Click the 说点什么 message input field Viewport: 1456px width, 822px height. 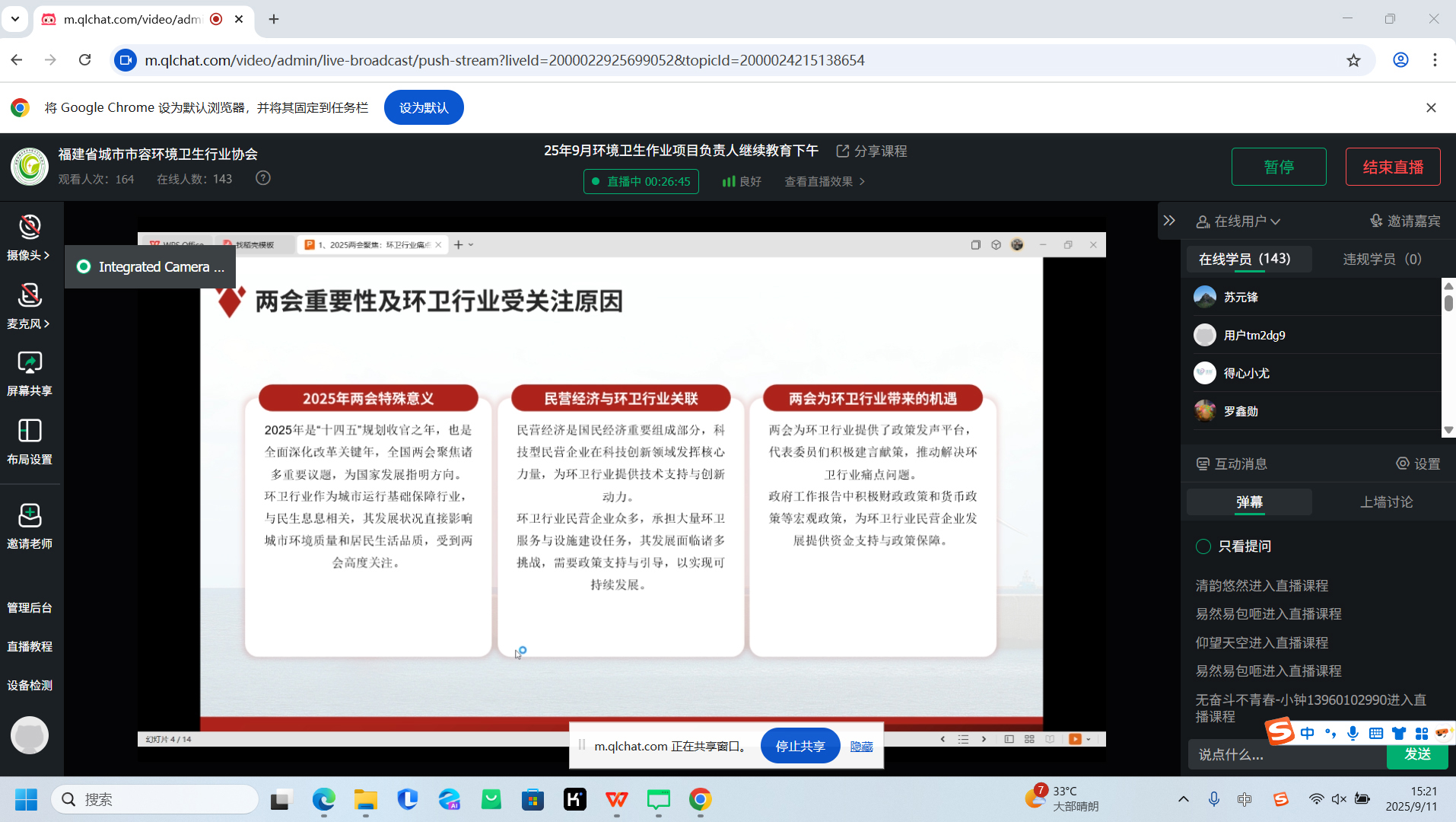[1286, 754]
